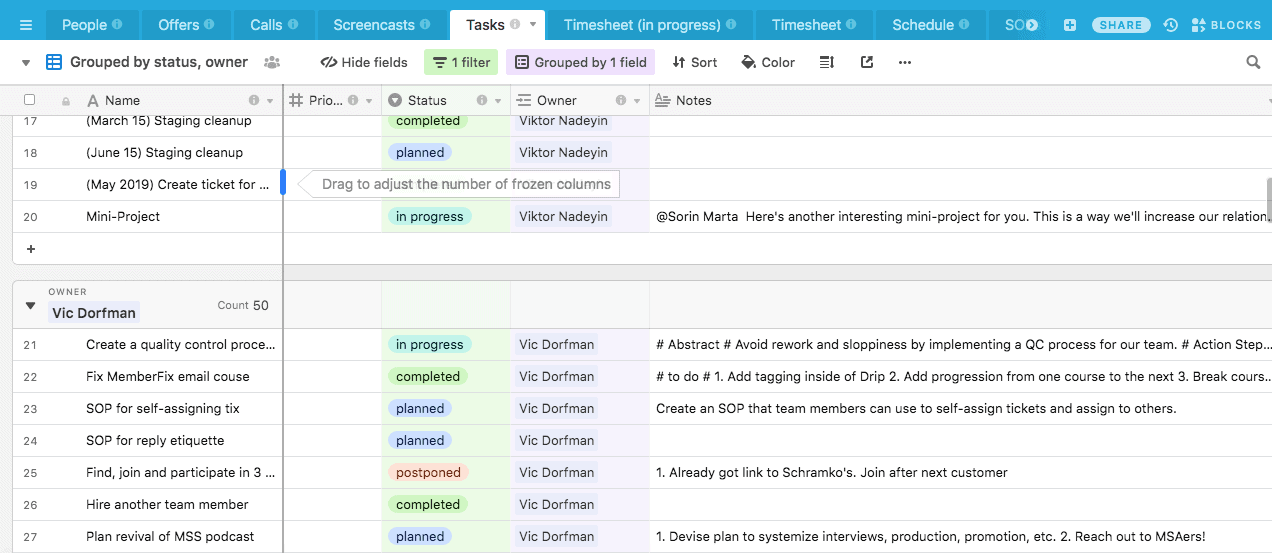
Task: Switch to the Screencasts tab
Action: (381, 25)
